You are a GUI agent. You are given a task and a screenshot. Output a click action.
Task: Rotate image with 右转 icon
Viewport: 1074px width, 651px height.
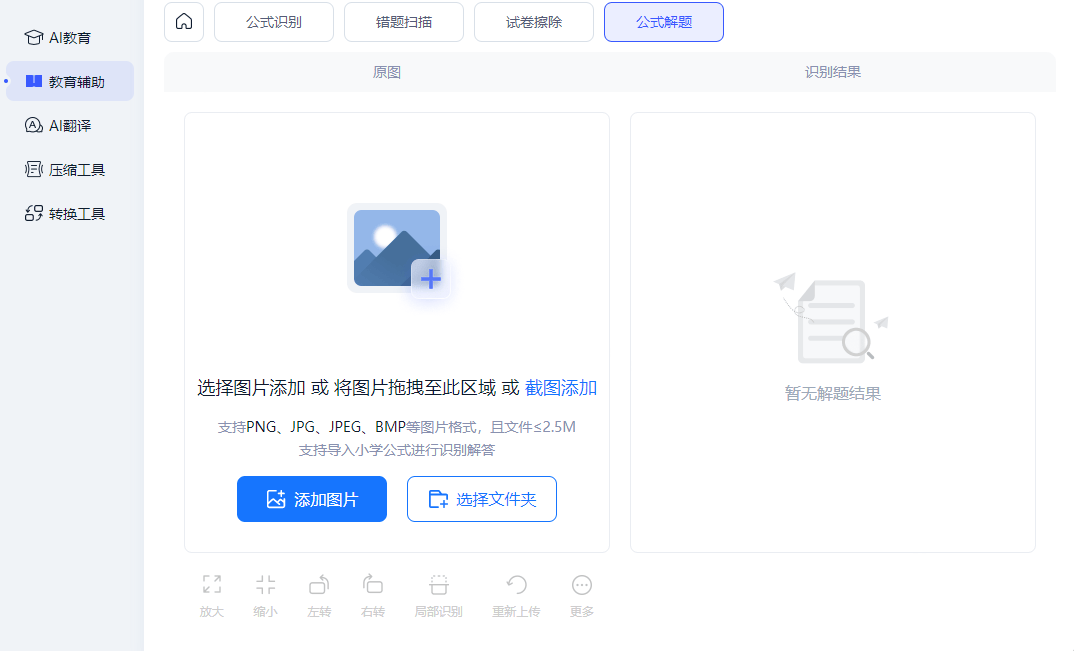click(373, 585)
